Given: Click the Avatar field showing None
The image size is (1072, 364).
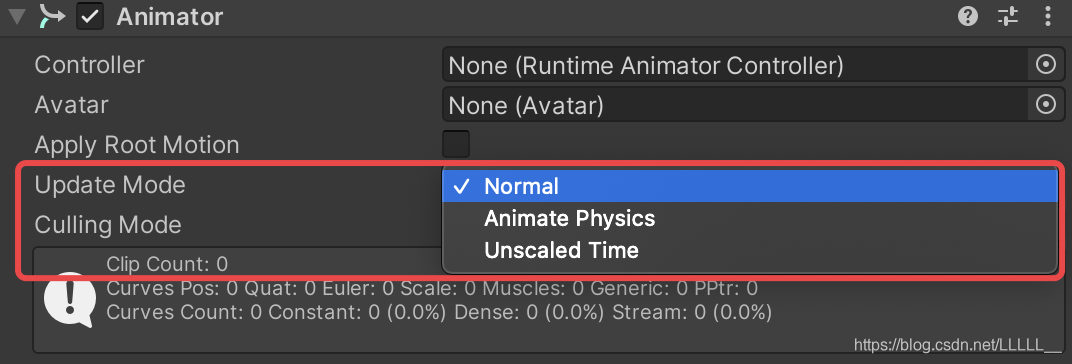Looking at the screenshot, I should coord(735,105).
